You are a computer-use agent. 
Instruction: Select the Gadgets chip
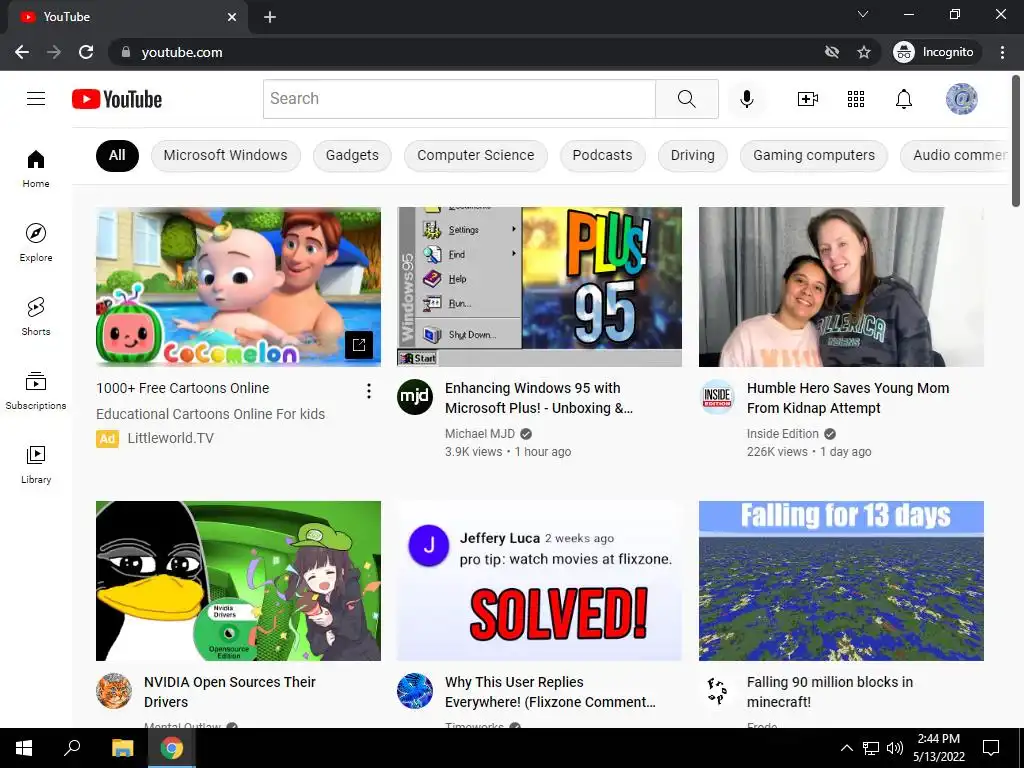(352, 155)
